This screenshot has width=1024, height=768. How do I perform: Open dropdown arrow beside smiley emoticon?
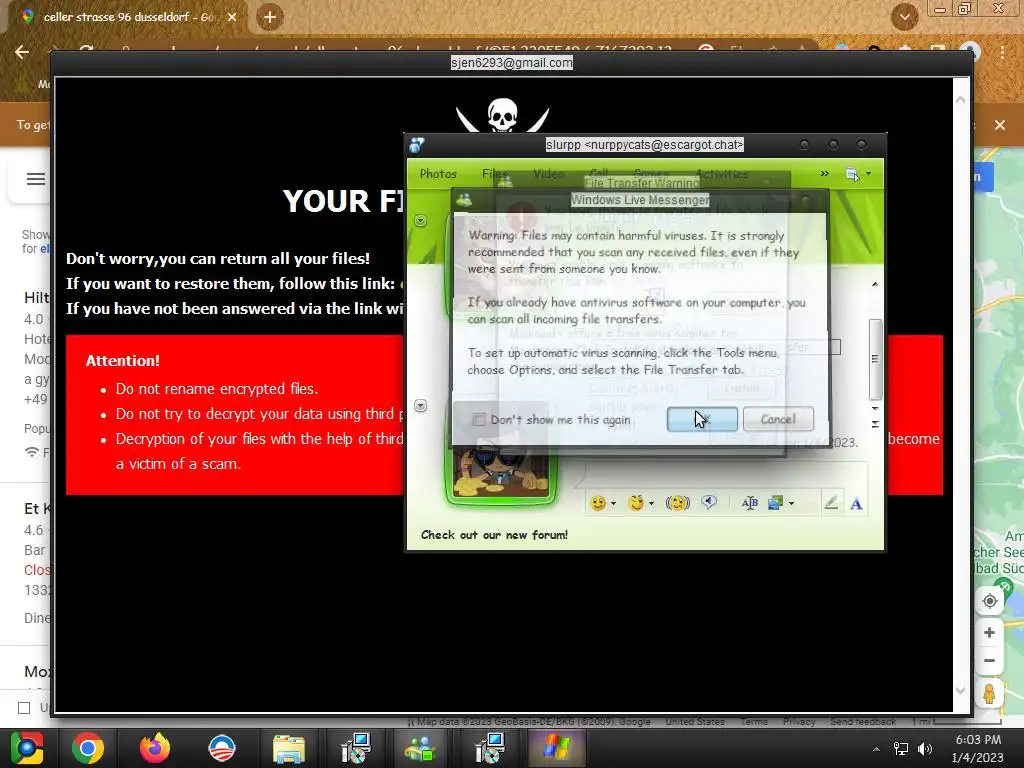(x=613, y=504)
